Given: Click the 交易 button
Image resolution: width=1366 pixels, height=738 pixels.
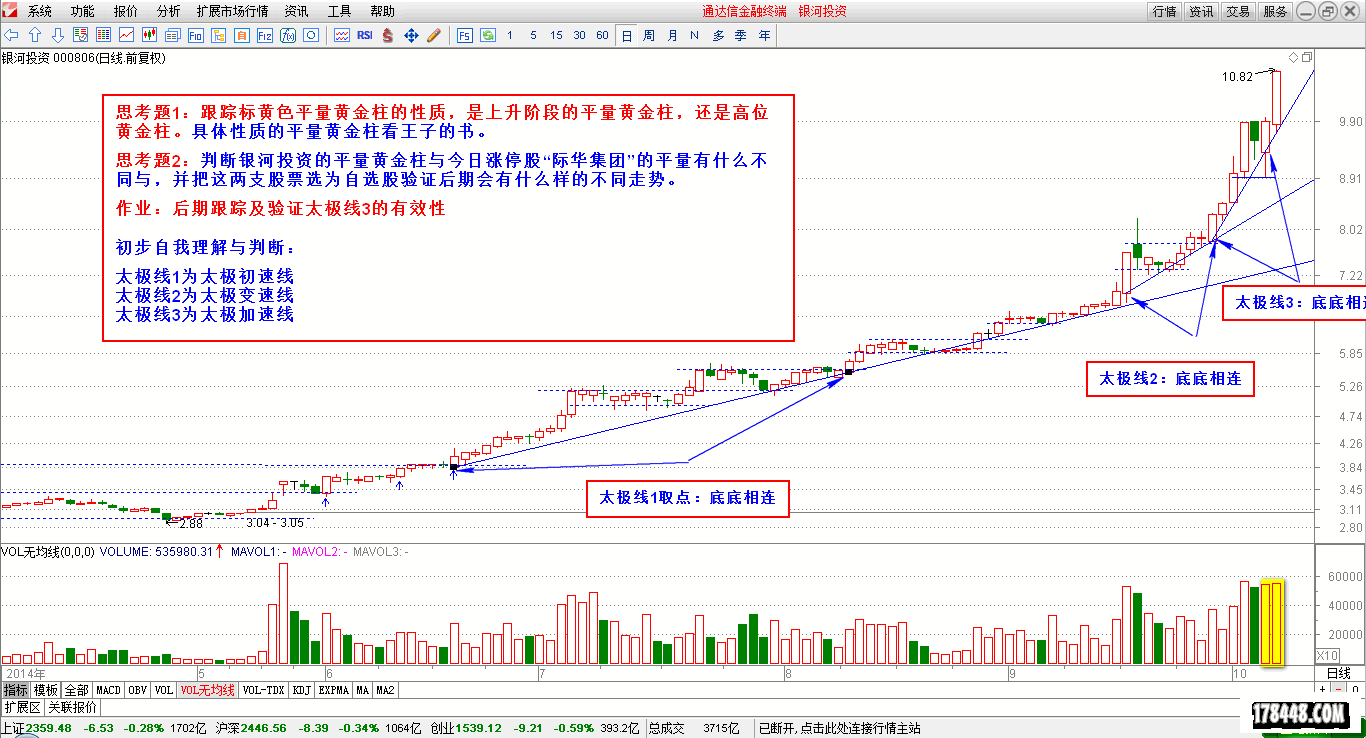Looking at the screenshot, I should 1238,11.
